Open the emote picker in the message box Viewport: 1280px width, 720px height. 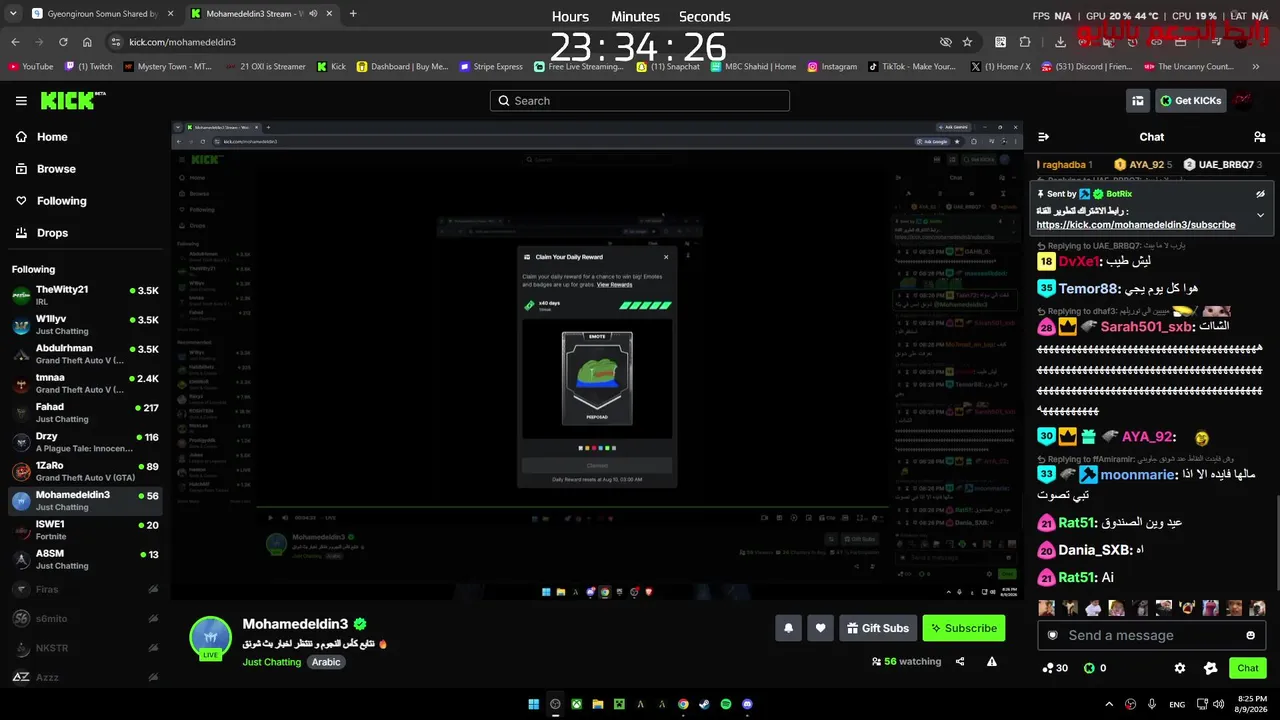(x=1250, y=635)
